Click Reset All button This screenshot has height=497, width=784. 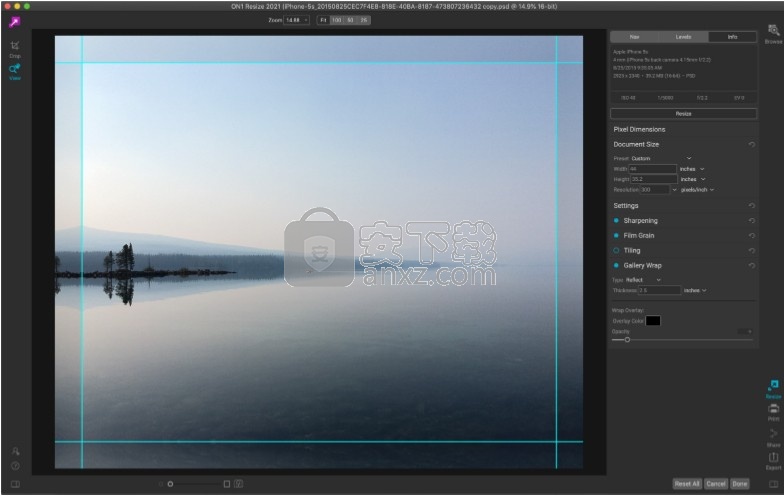pyautogui.click(x=686, y=484)
